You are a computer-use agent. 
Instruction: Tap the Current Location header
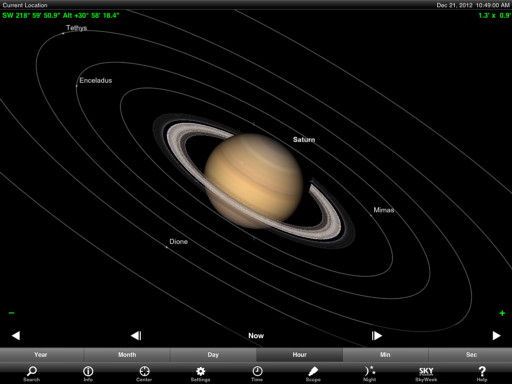[x=25, y=5]
